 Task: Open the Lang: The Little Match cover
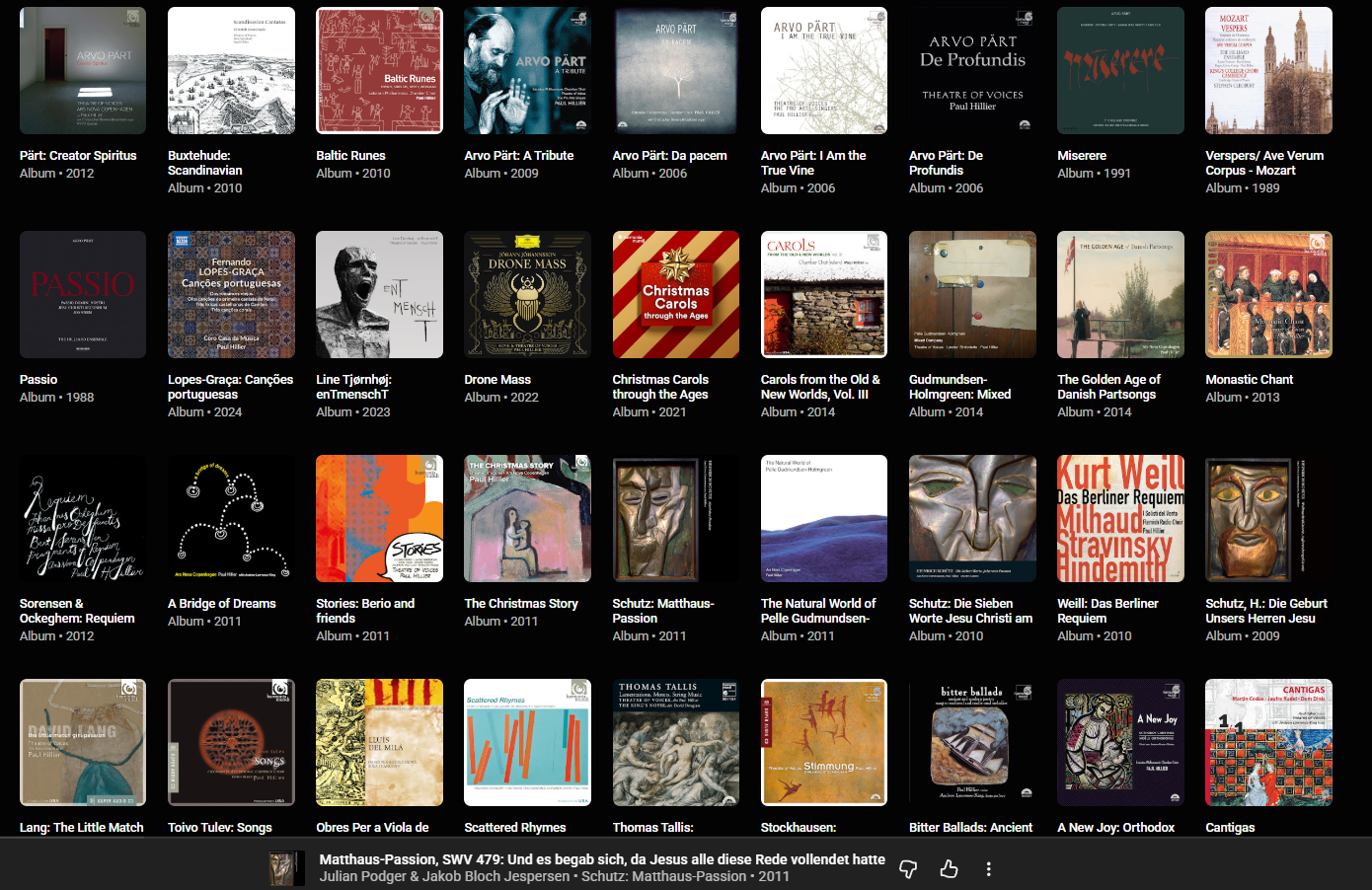[83, 743]
